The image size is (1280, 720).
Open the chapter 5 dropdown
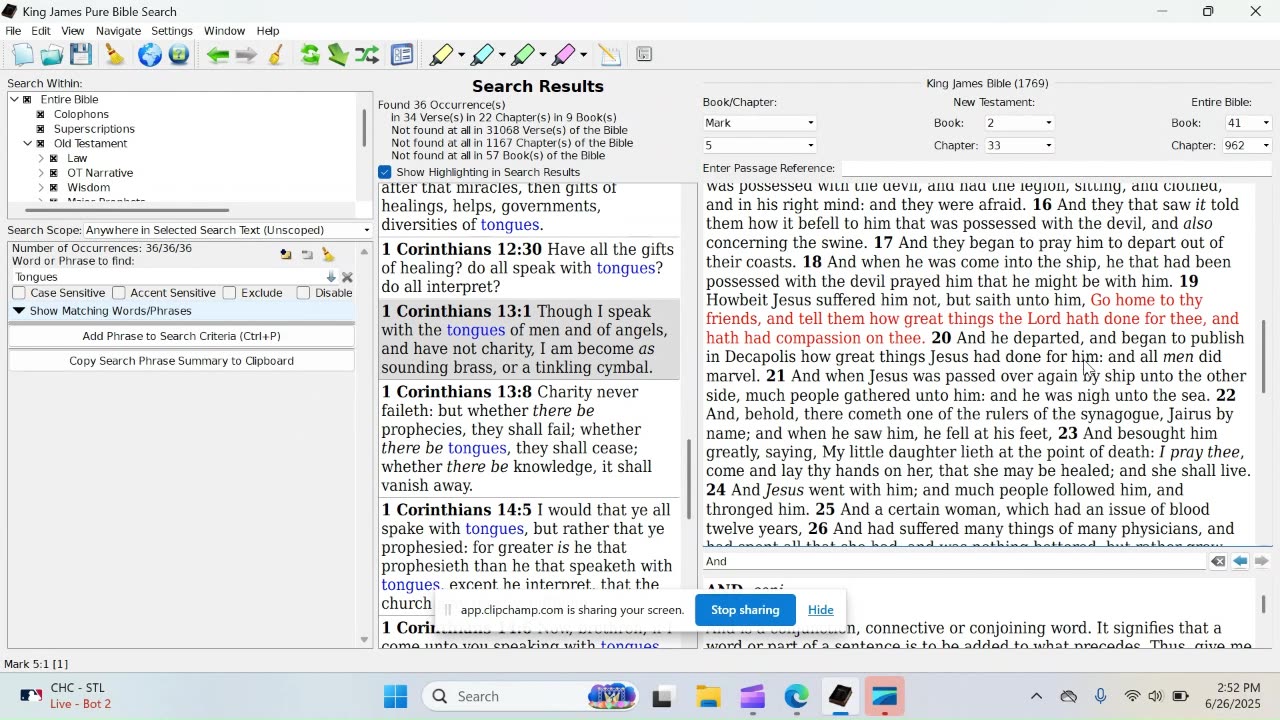point(759,146)
